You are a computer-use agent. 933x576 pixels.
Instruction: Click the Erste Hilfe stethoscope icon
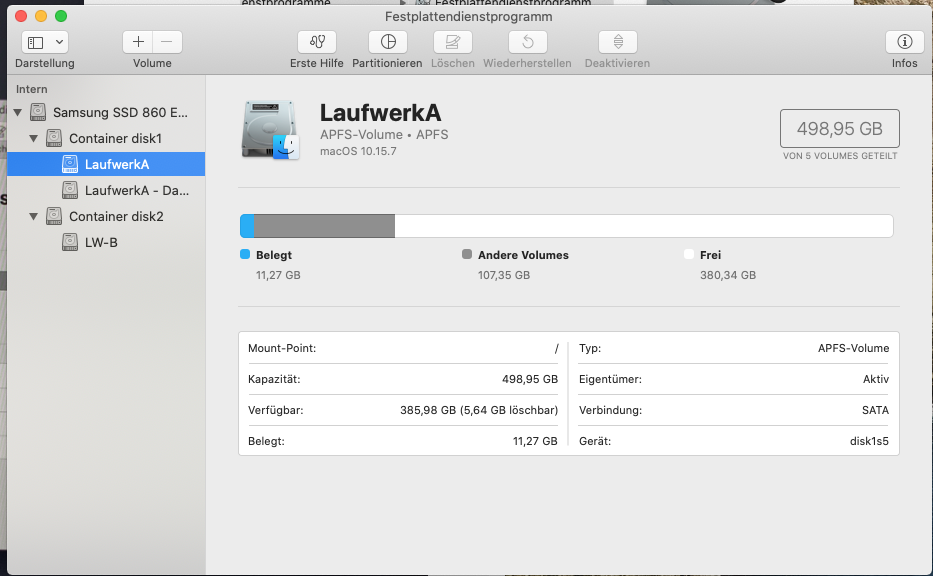(x=317, y=42)
